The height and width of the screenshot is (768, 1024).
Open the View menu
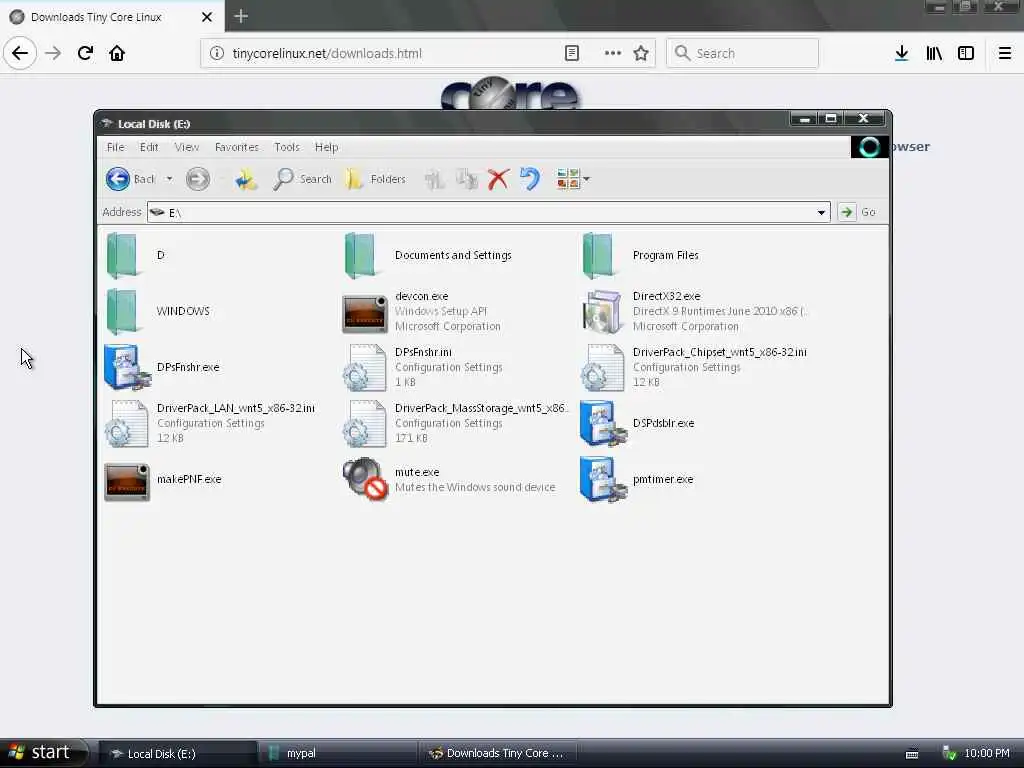tap(187, 147)
